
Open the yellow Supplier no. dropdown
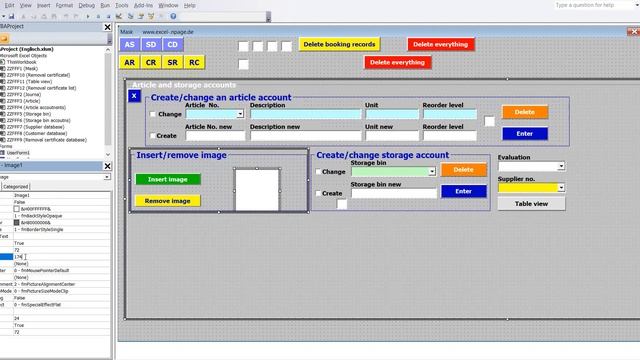(x=561, y=188)
